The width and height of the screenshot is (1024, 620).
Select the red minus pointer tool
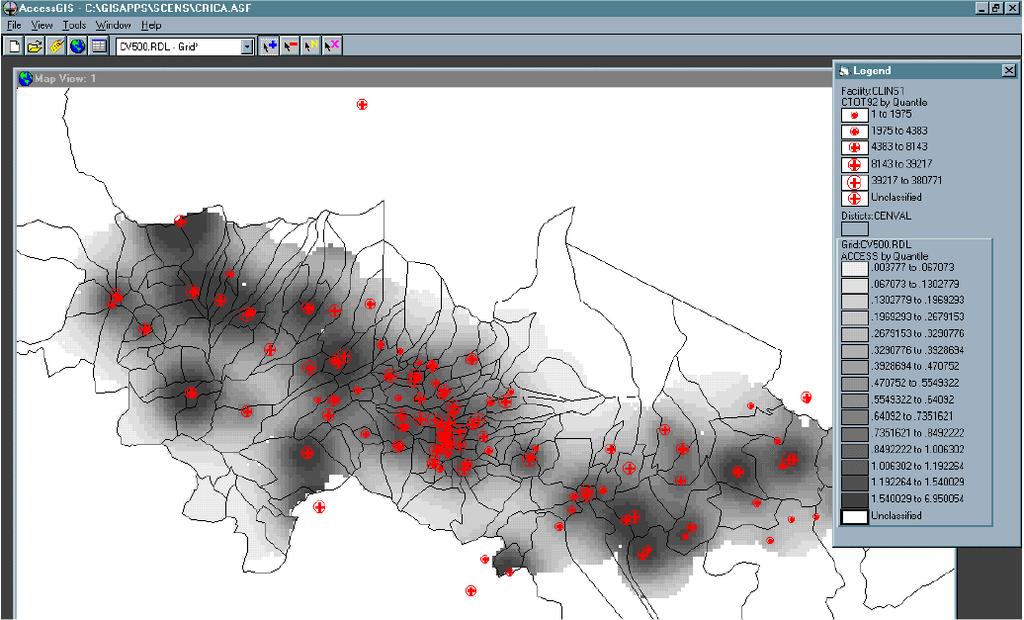(x=290, y=46)
